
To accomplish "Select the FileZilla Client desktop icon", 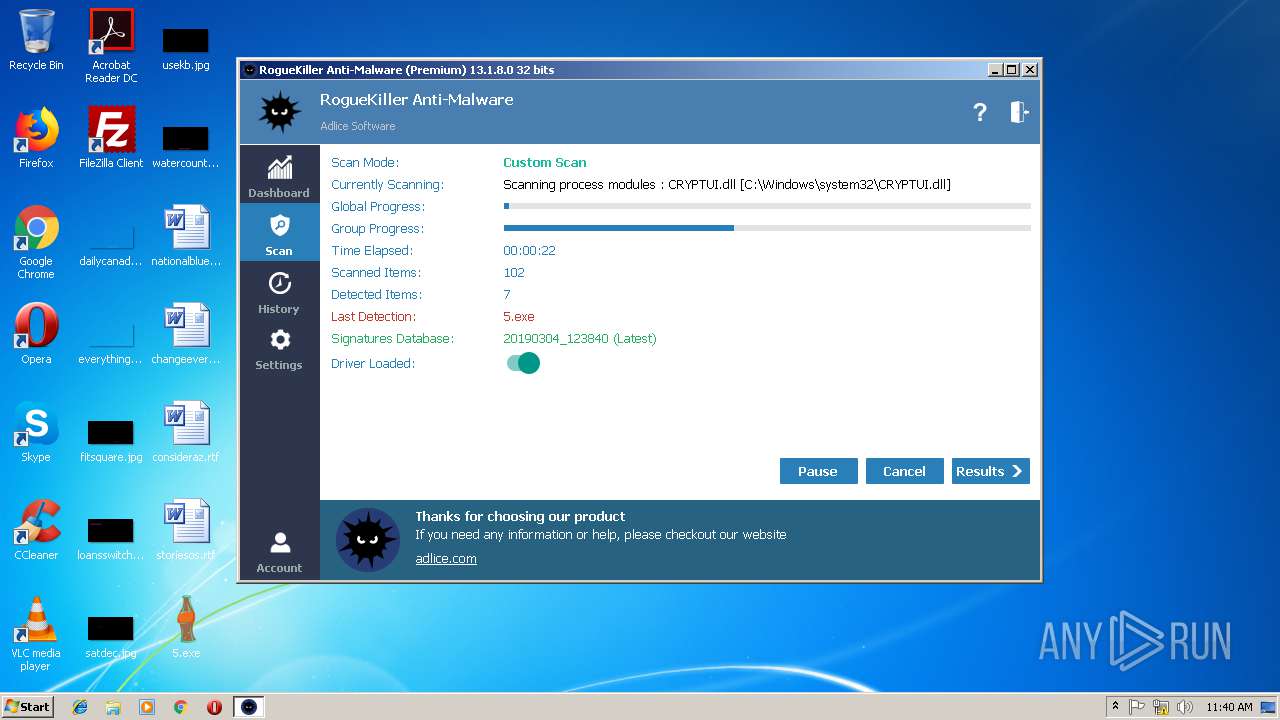I will tap(111, 138).
